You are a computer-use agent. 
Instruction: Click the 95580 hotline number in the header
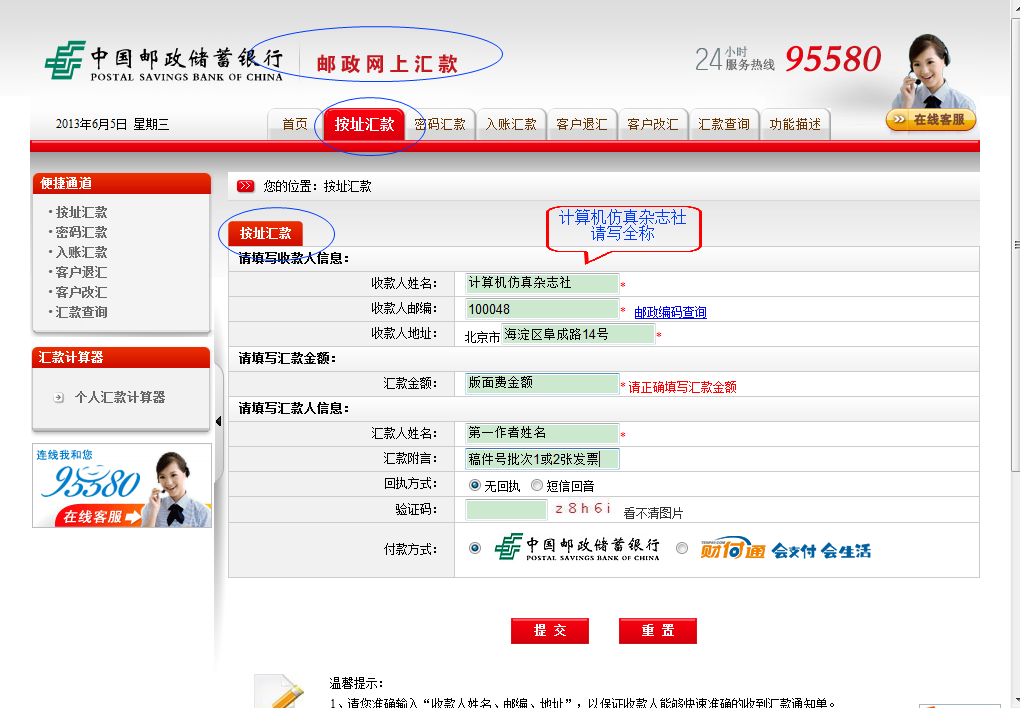pyautogui.click(x=833, y=59)
